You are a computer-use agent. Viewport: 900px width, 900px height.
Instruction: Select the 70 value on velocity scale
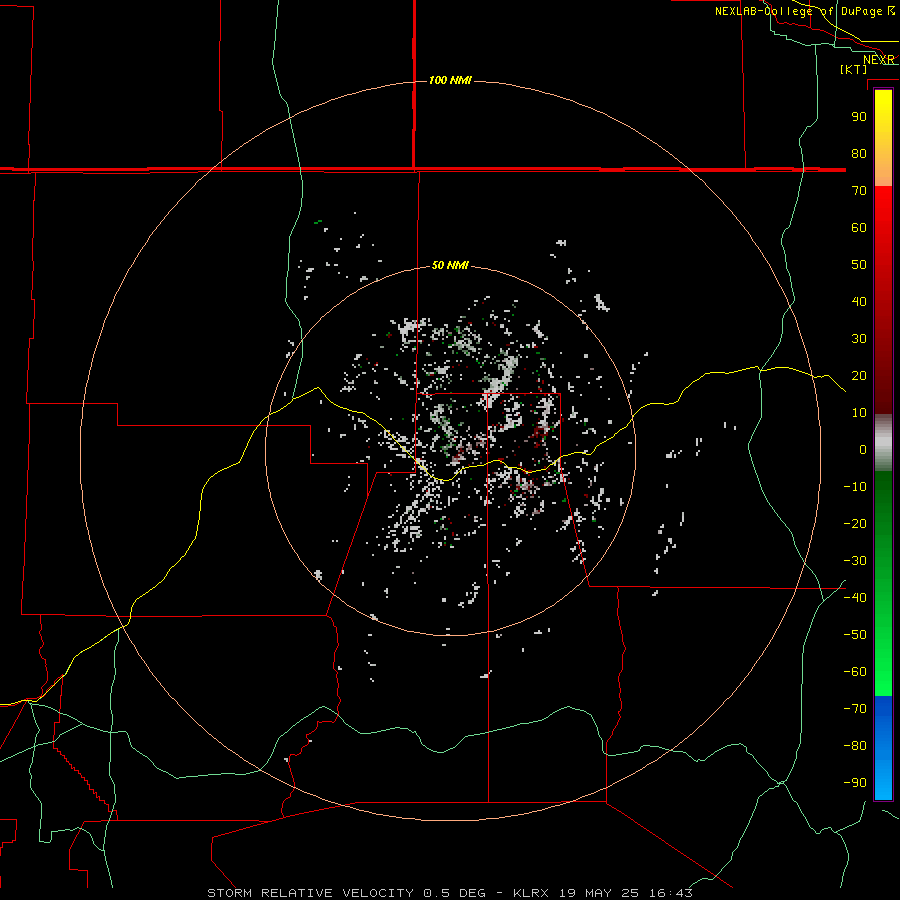coord(859,191)
